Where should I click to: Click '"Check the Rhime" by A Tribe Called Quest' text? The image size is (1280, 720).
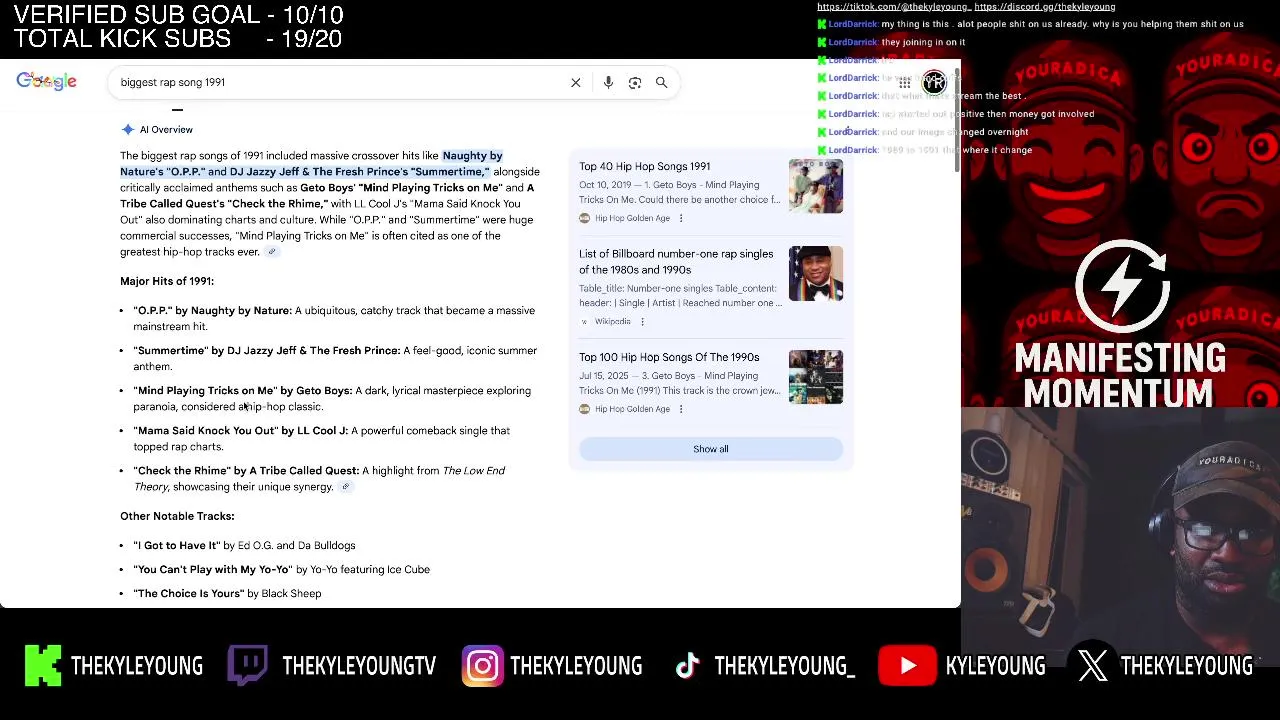point(246,471)
